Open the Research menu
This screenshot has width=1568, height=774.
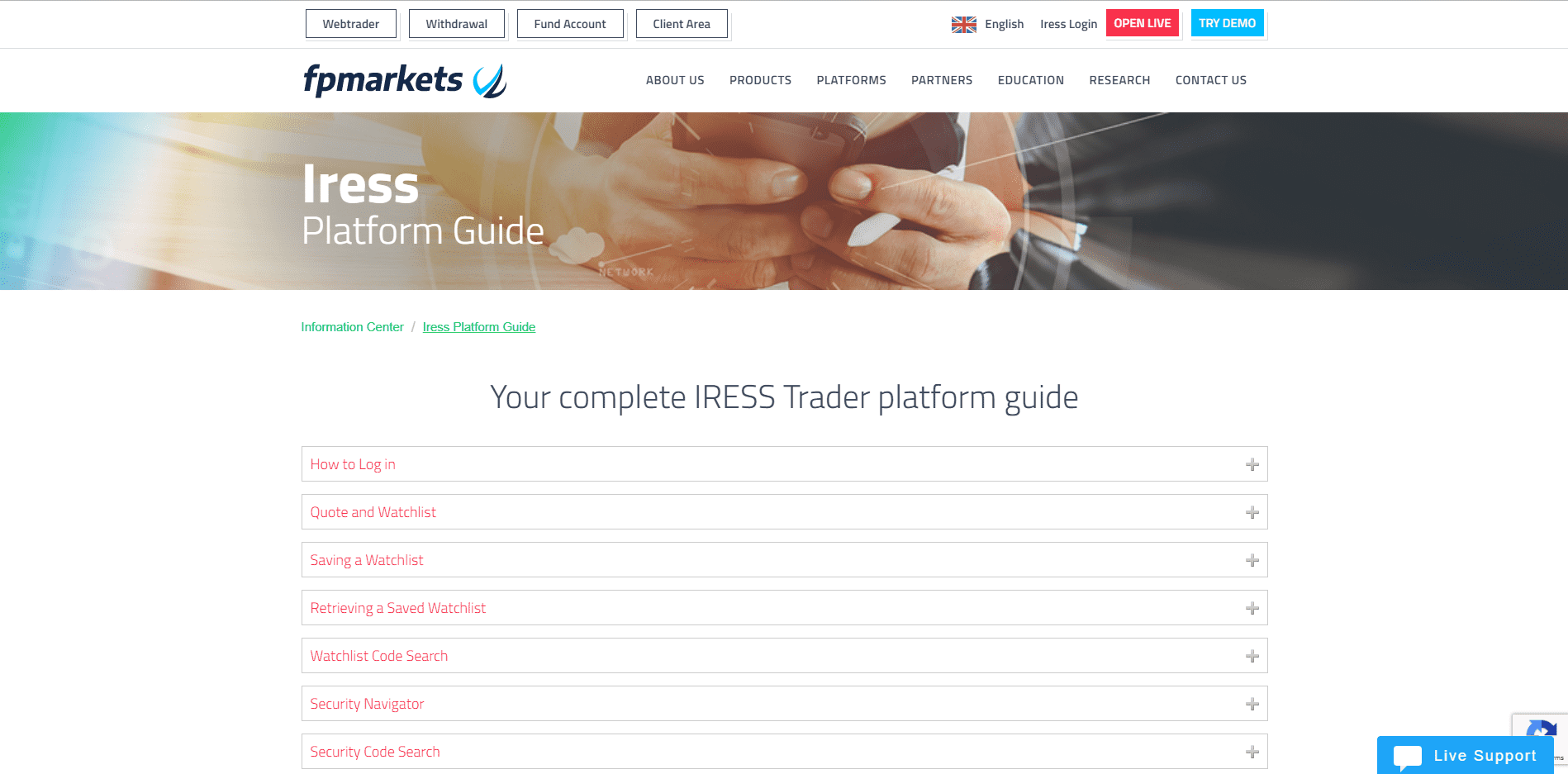(1119, 80)
